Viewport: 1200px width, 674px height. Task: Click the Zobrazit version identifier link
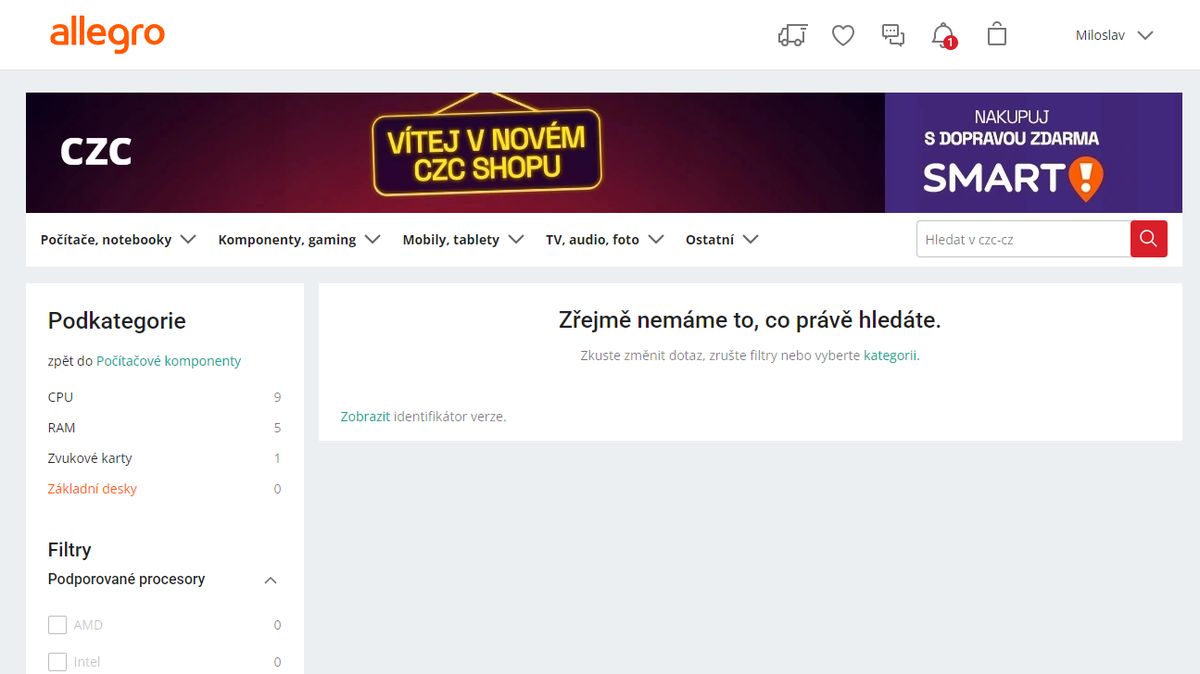coord(365,416)
